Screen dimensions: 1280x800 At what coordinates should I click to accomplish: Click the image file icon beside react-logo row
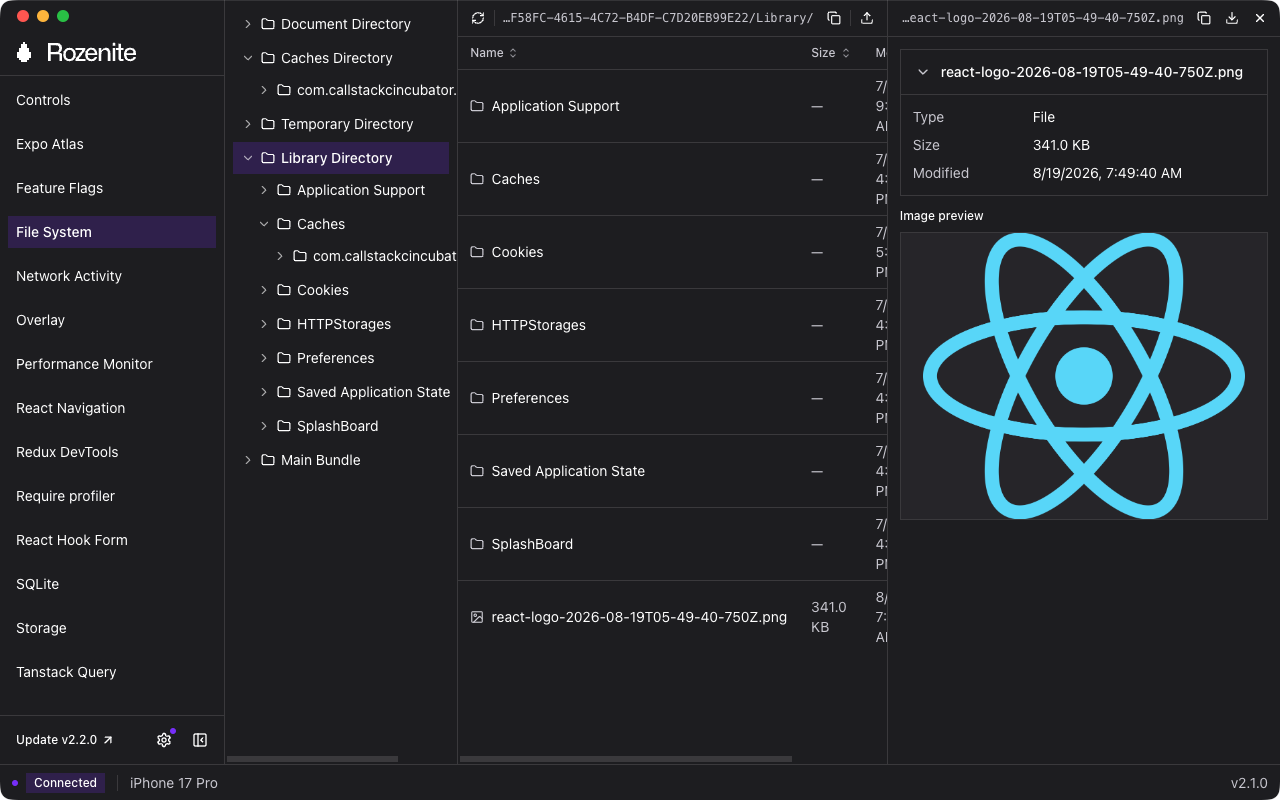(x=477, y=617)
